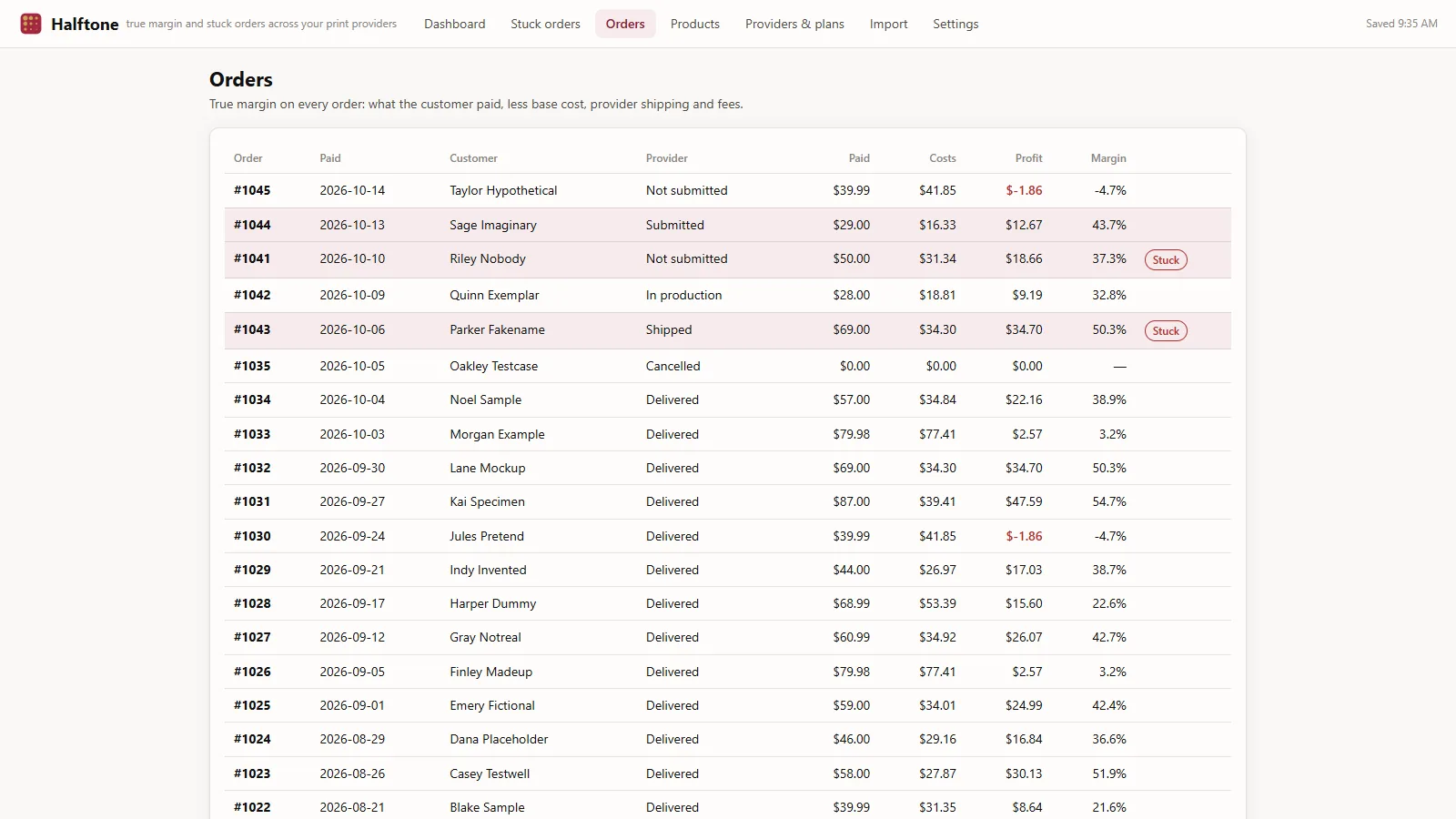This screenshot has width=1456, height=819.
Task: Select order number #1035
Action: click(252, 366)
